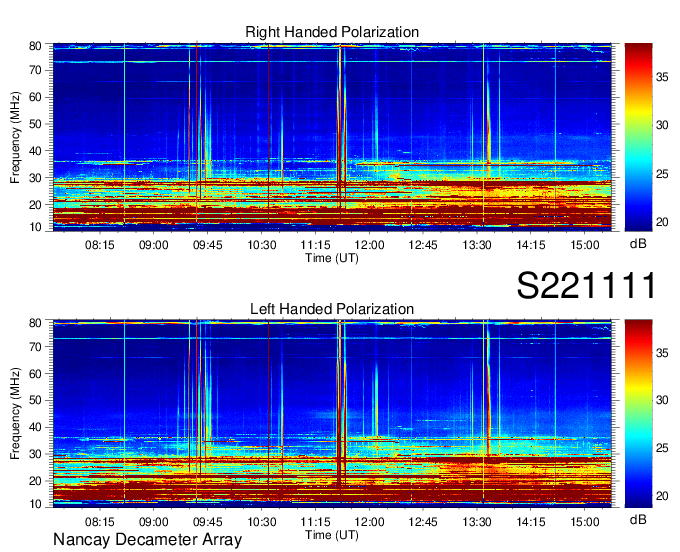Image resolution: width=680 pixels, height=552 pixels.
Task: Click the 15:00 tick label on bottom plot
Action: point(585,522)
